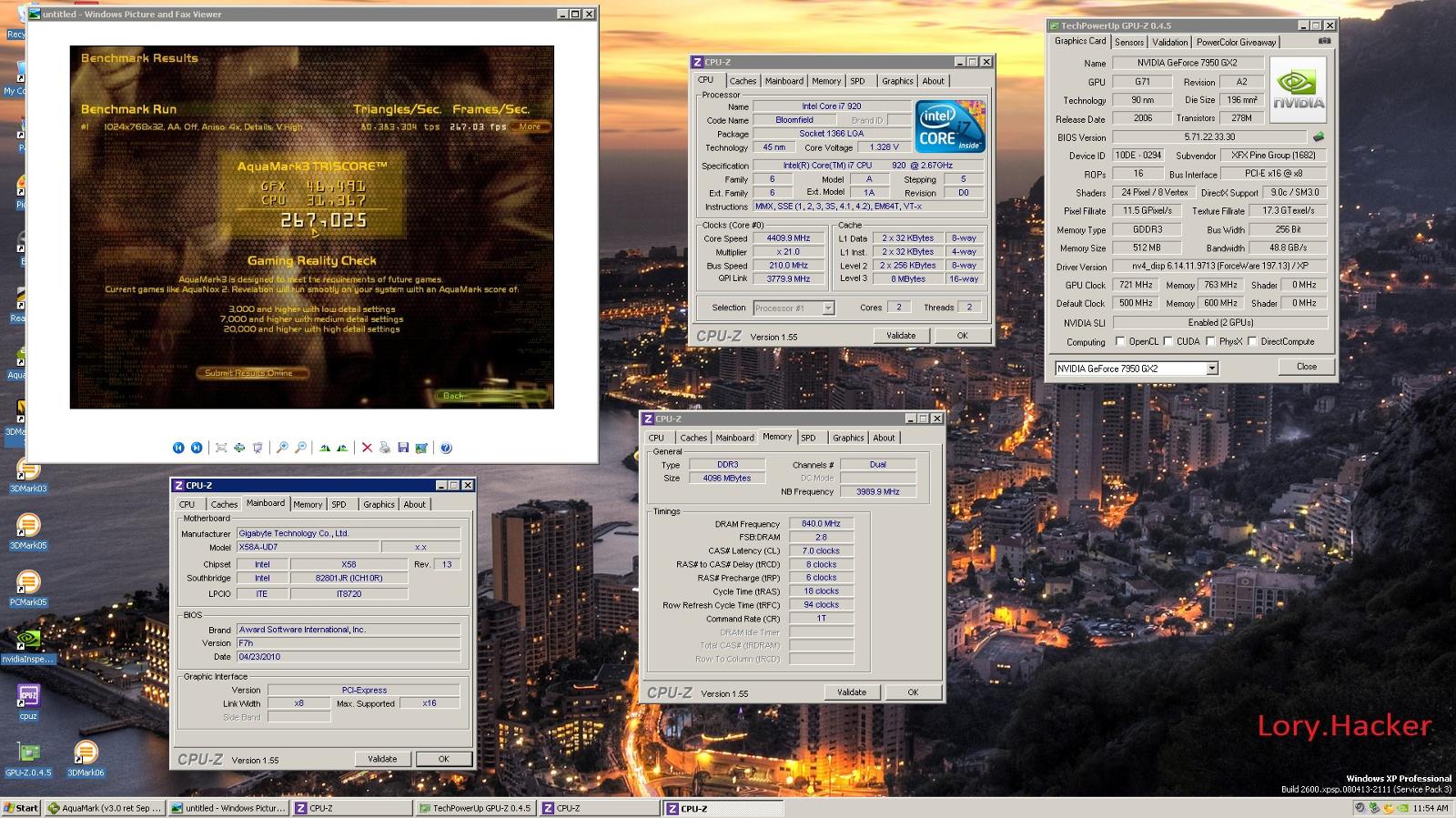
Task: Select the PCMark05 desktop icon
Action: tap(28, 589)
